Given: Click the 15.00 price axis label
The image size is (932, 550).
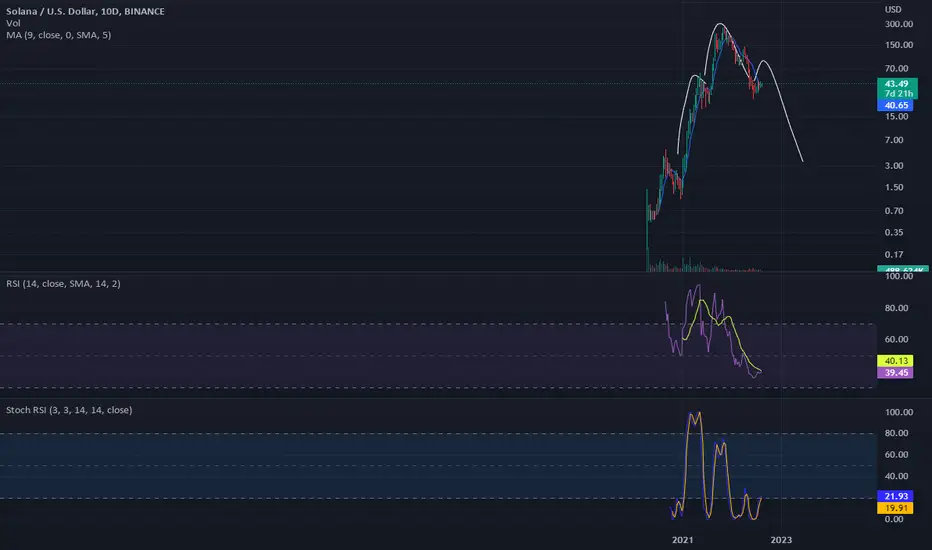Looking at the screenshot, I should pos(896,117).
